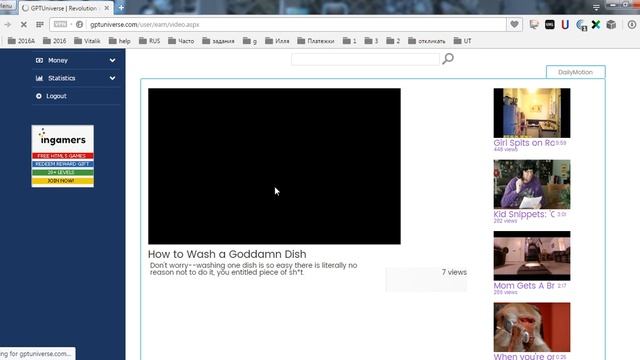640x360 pixels.
Task: Open the Илля bookmarks folder
Action: coord(277,41)
